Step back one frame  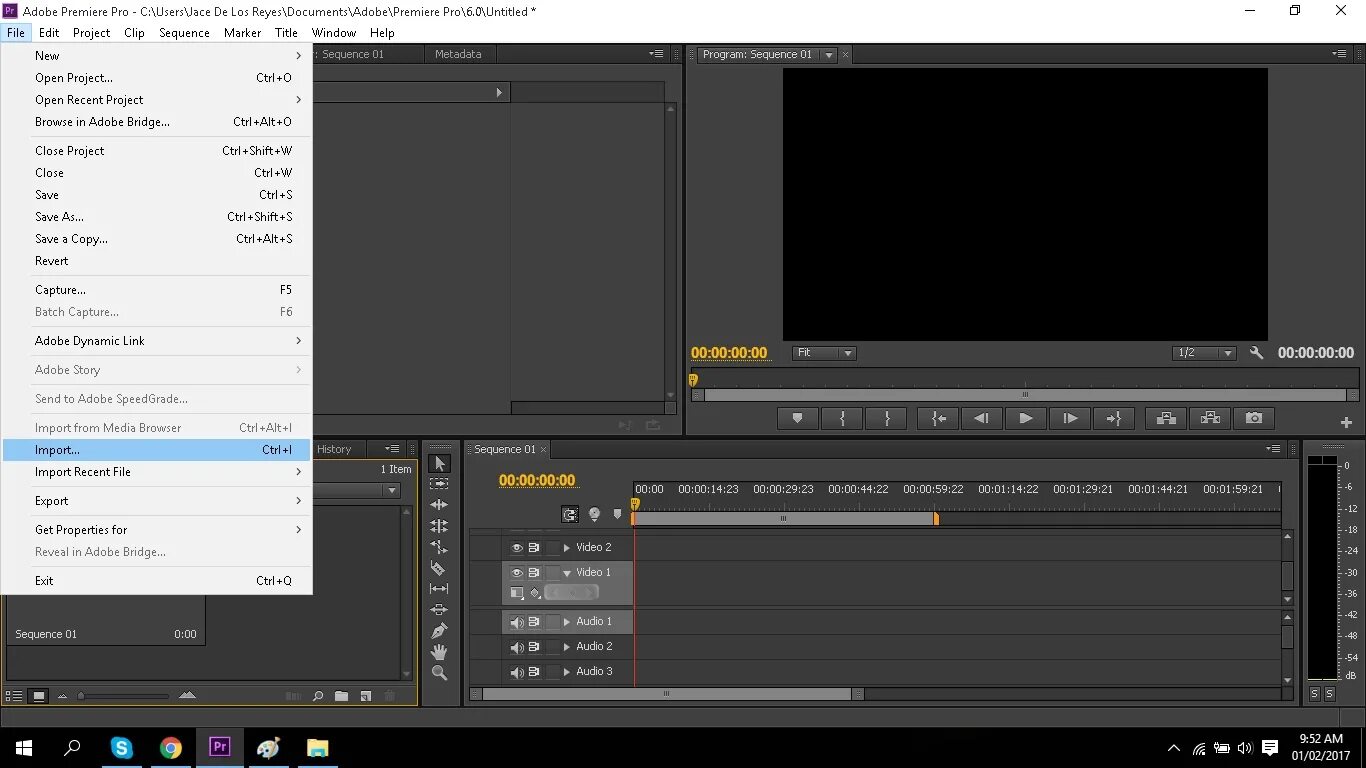pos(982,419)
